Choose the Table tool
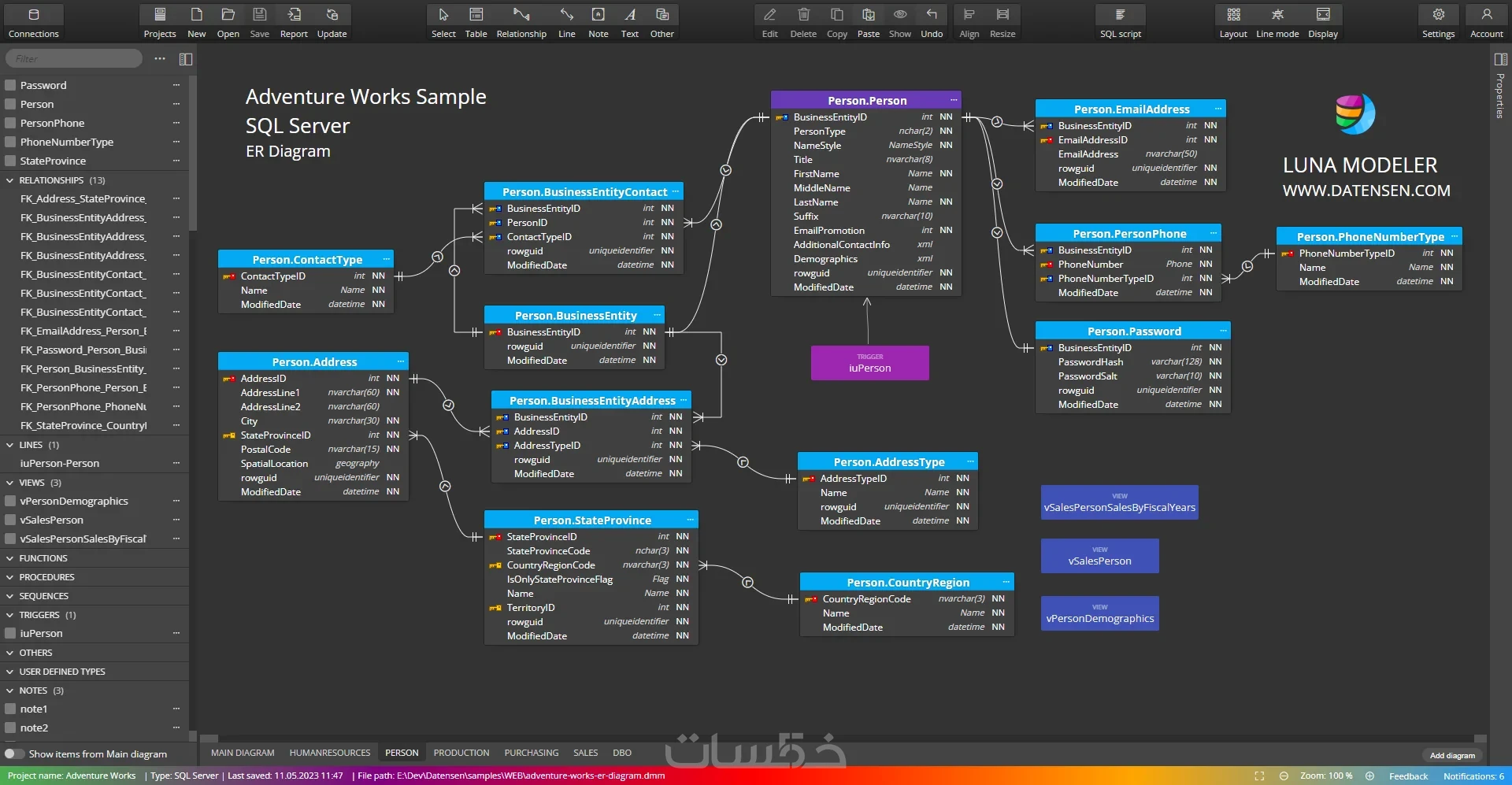The height and width of the screenshot is (785, 1512). point(476,22)
